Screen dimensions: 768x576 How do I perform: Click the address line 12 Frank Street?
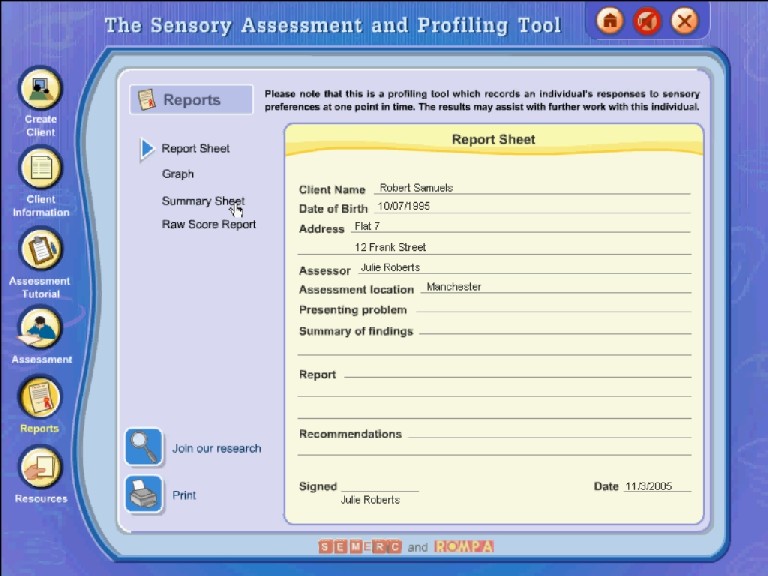tap(495, 247)
